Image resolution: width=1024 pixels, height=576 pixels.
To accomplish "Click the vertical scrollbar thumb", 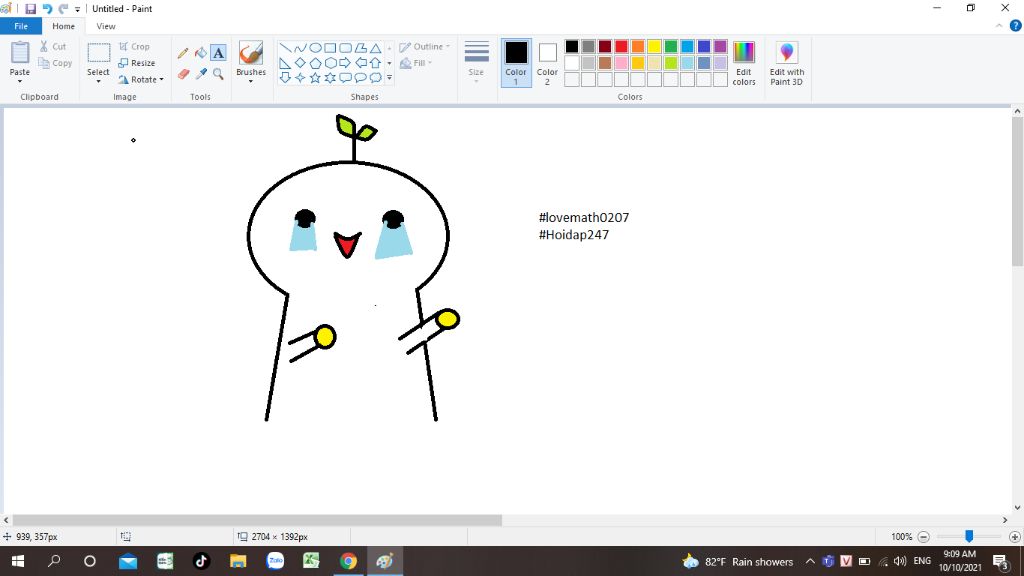I will tap(1017, 192).
